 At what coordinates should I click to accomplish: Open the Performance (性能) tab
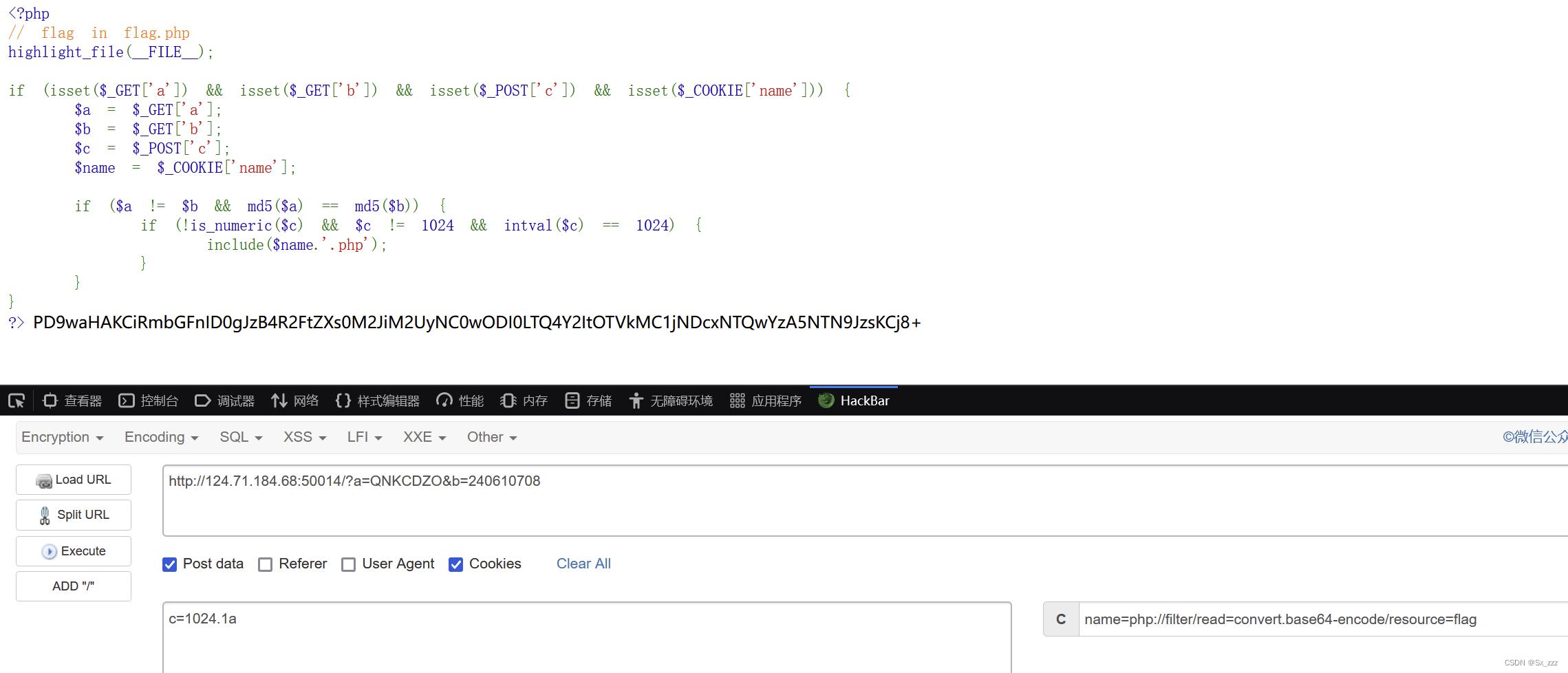460,400
